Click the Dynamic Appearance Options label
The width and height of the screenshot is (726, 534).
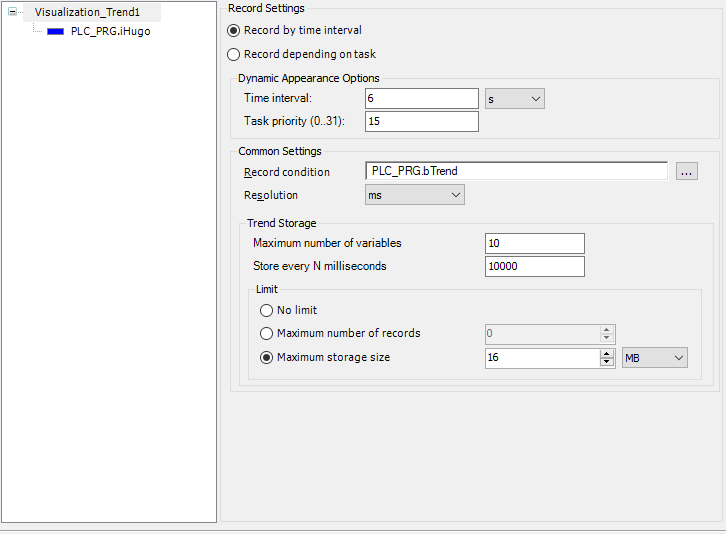pyautogui.click(x=308, y=78)
